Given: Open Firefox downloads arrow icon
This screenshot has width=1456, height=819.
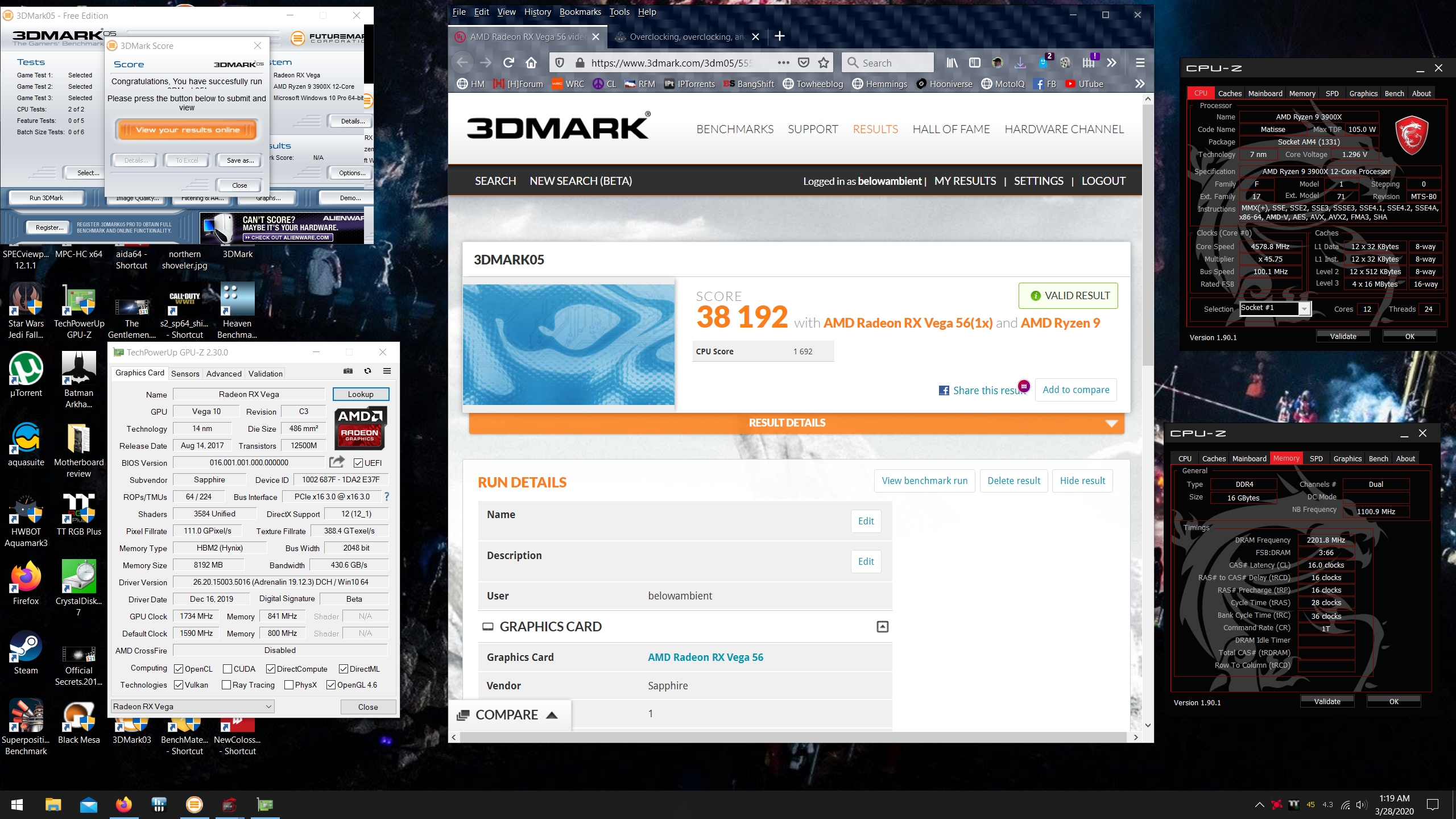Looking at the screenshot, I should (x=1020, y=63).
